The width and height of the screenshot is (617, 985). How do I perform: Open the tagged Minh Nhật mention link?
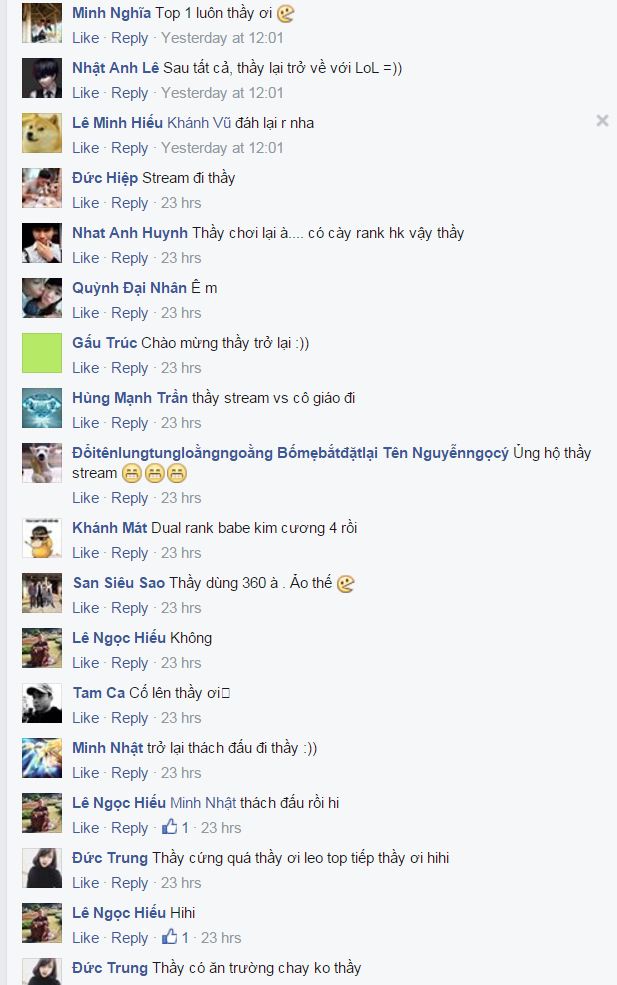tap(203, 803)
